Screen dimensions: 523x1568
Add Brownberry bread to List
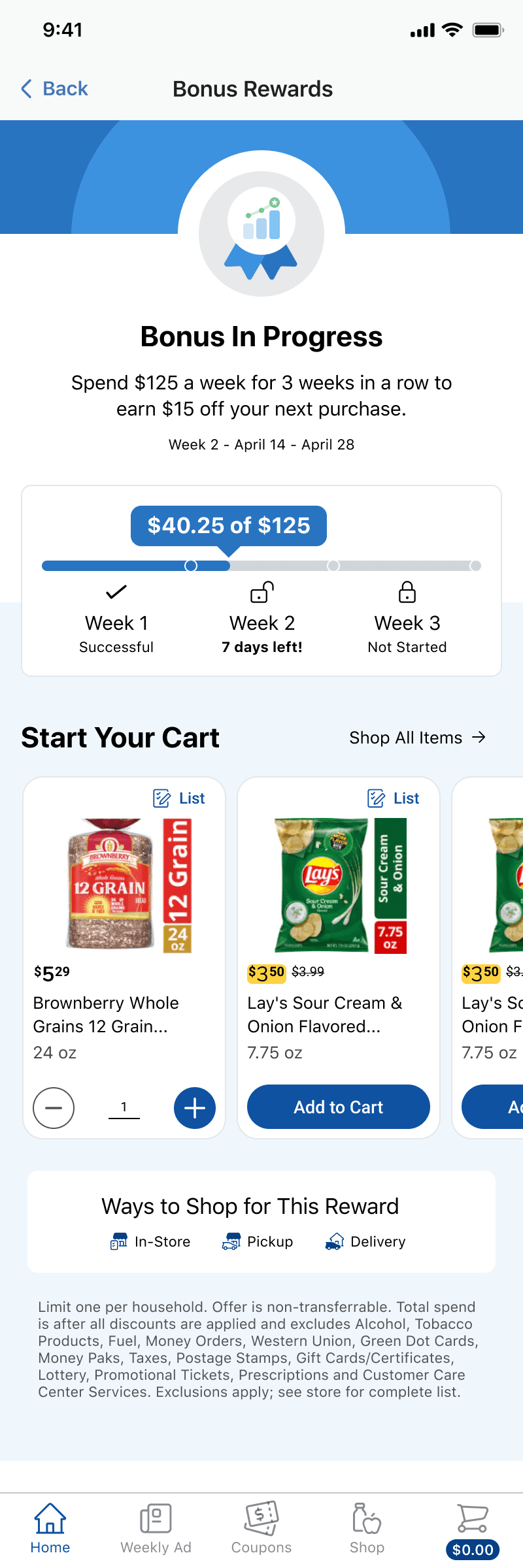(179, 798)
